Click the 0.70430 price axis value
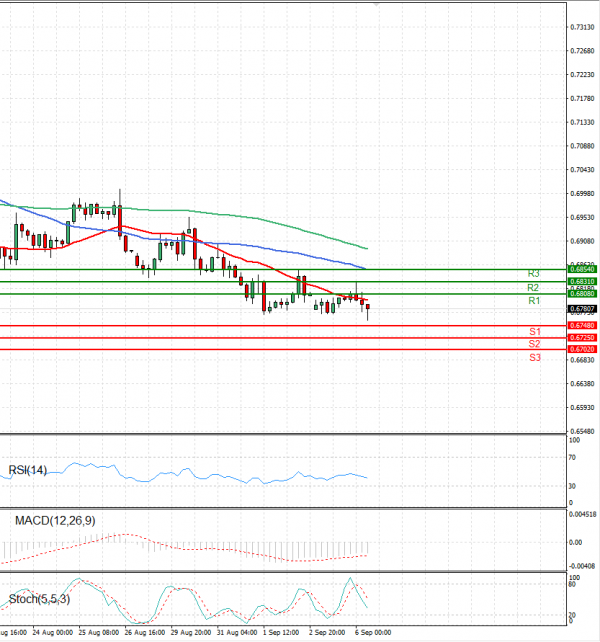 point(582,170)
